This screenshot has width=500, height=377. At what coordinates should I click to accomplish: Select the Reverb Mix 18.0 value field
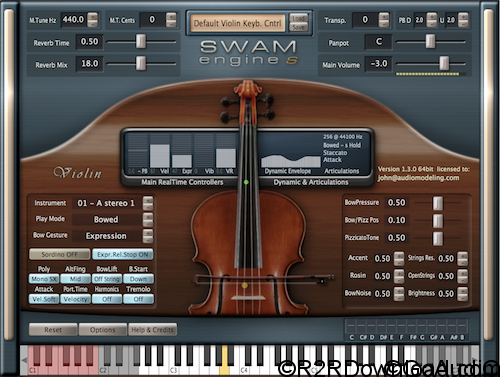[89, 63]
